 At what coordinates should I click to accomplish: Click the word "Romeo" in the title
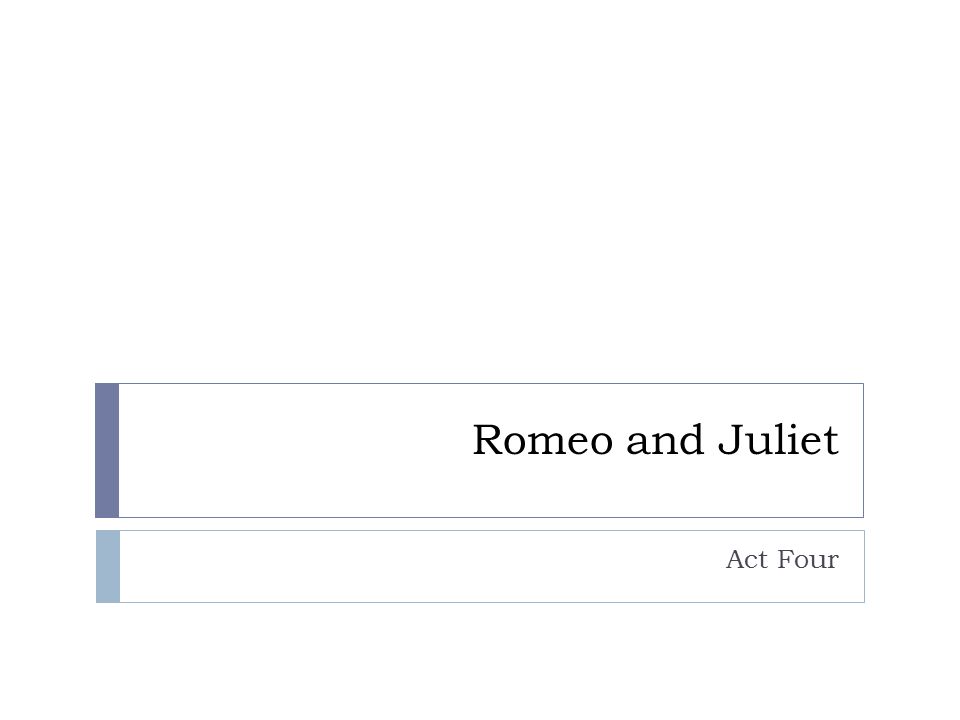tap(542, 440)
